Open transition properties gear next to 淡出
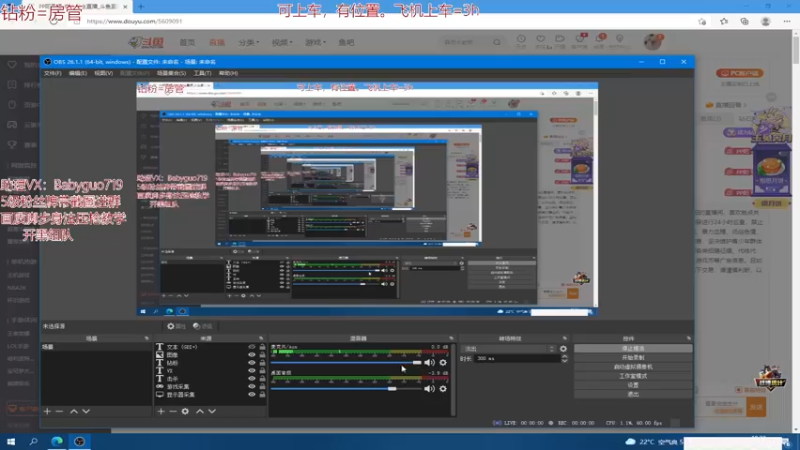This screenshot has width=800, height=450. click(x=563, y=349)
